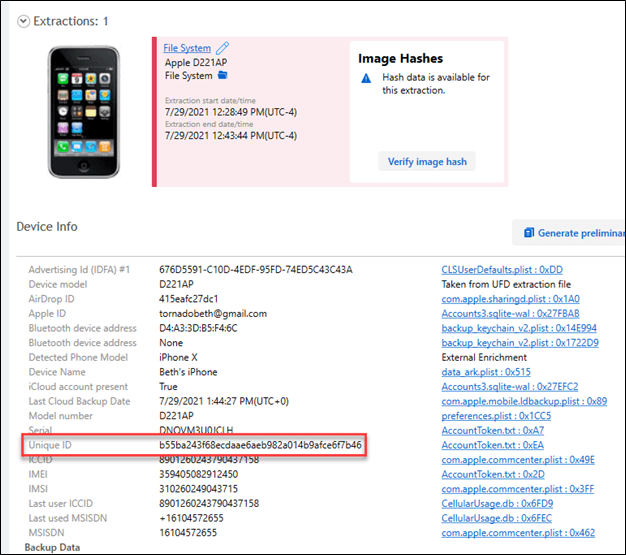Click the pencil edit icon beside File System
Screen dimensions: 626x555
[x=222, y=47]
